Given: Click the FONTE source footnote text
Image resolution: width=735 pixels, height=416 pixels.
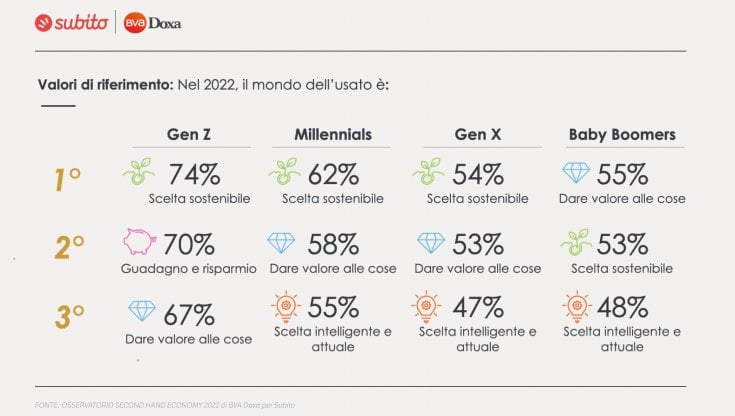Looking at the screenshot, I should coord(165,405).
